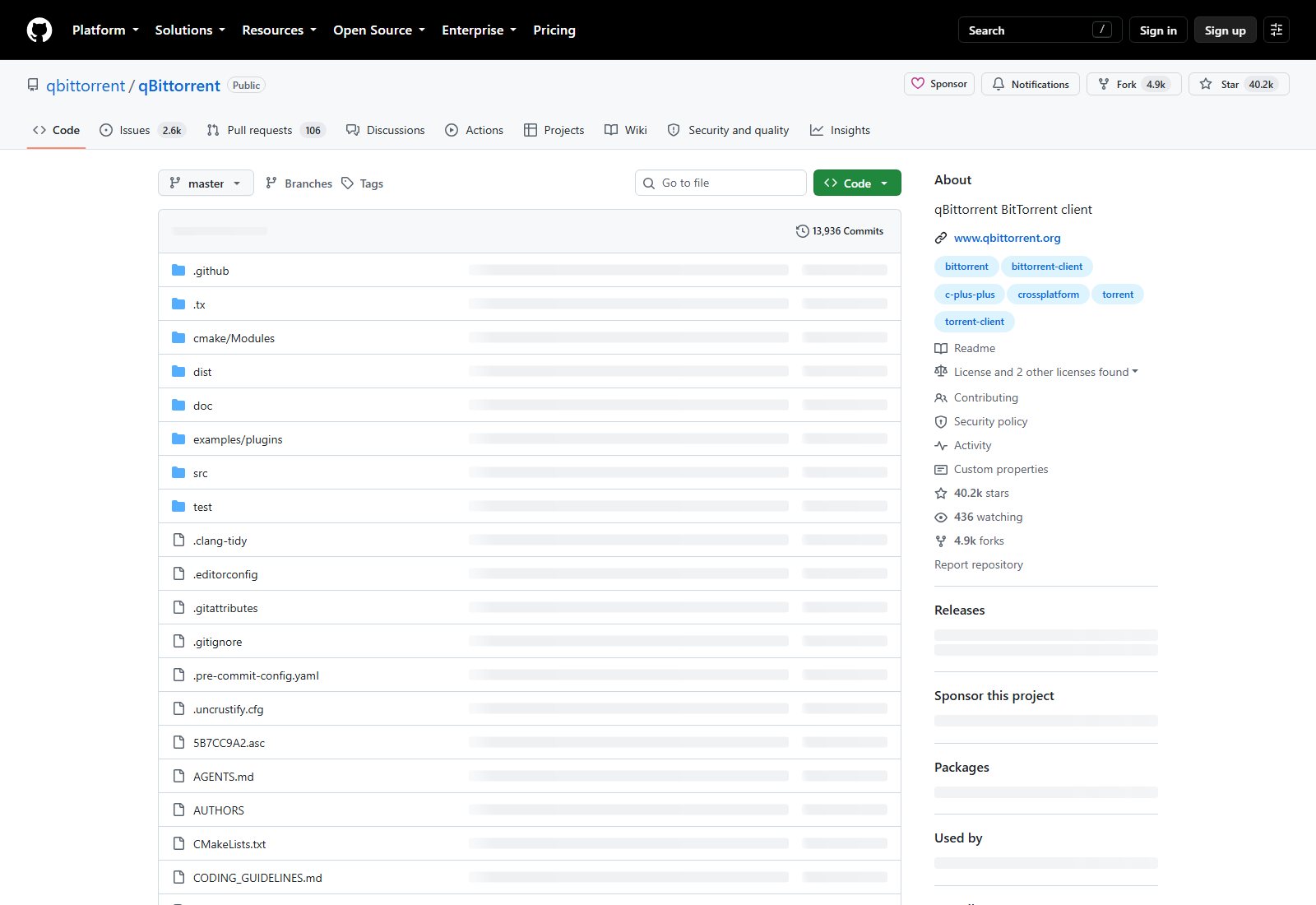Open the CODING_GUIDELINES.md file
This screenshot has width=1316, height=905.
tap(257, 878)
